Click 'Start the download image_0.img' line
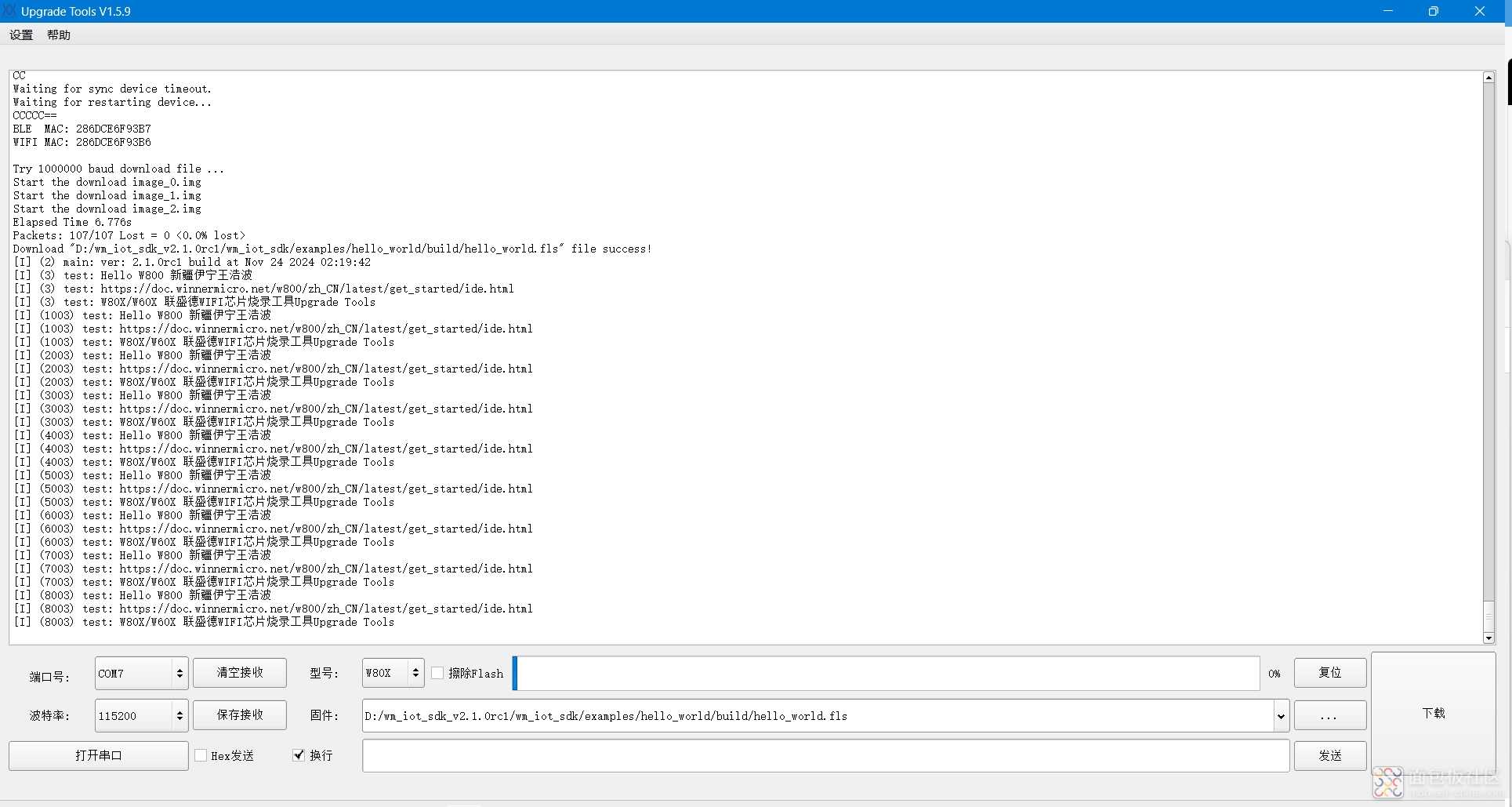The image size is (1512, 807). 107,182
